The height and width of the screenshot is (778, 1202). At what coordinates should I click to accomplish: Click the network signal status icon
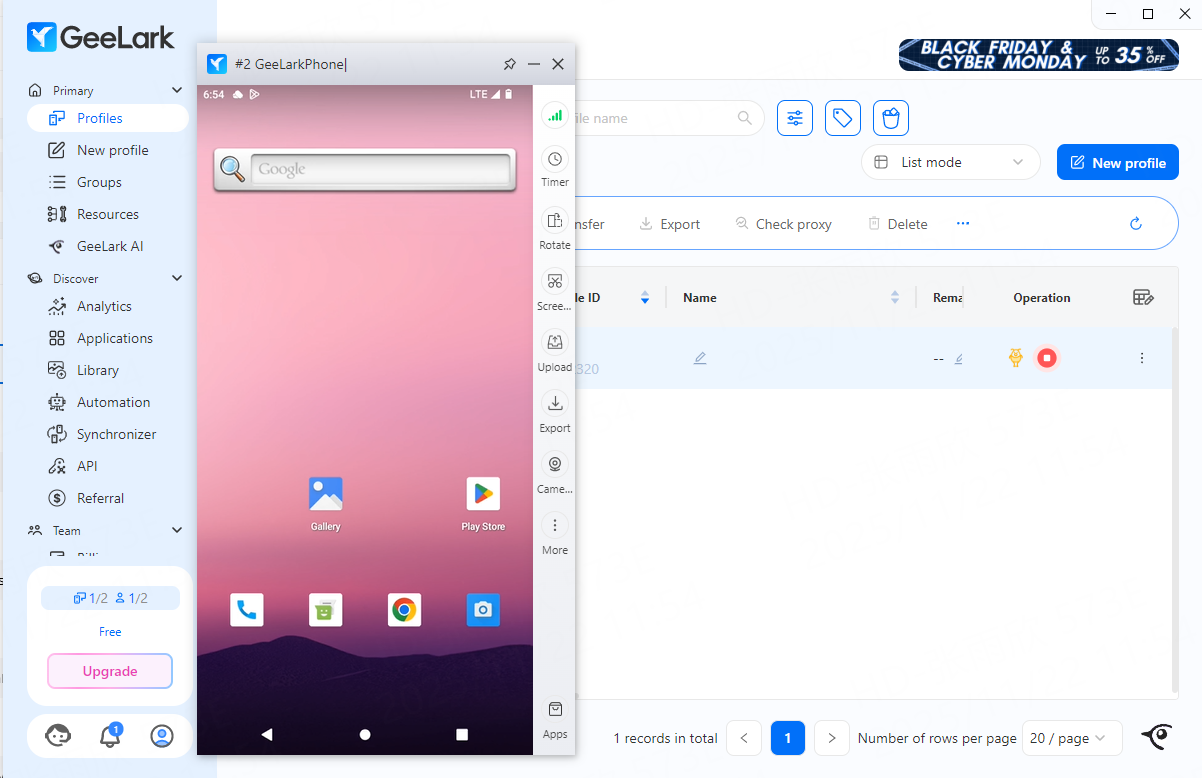tap(554, 116)
